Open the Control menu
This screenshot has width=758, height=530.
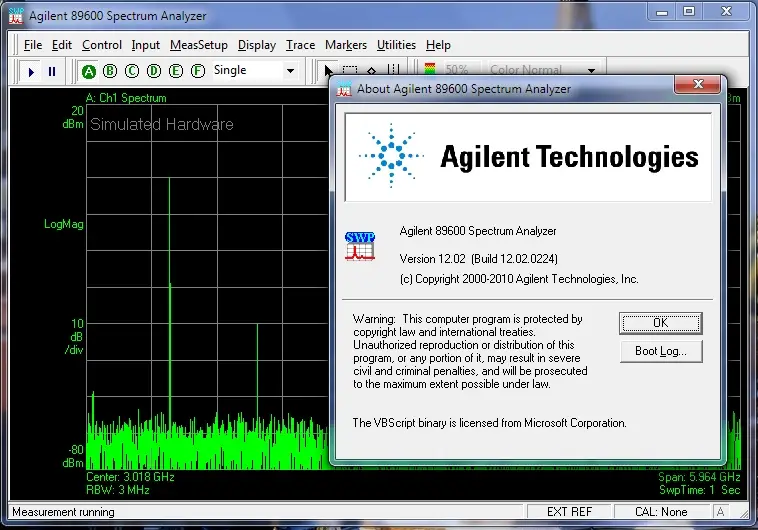[102, 45]
